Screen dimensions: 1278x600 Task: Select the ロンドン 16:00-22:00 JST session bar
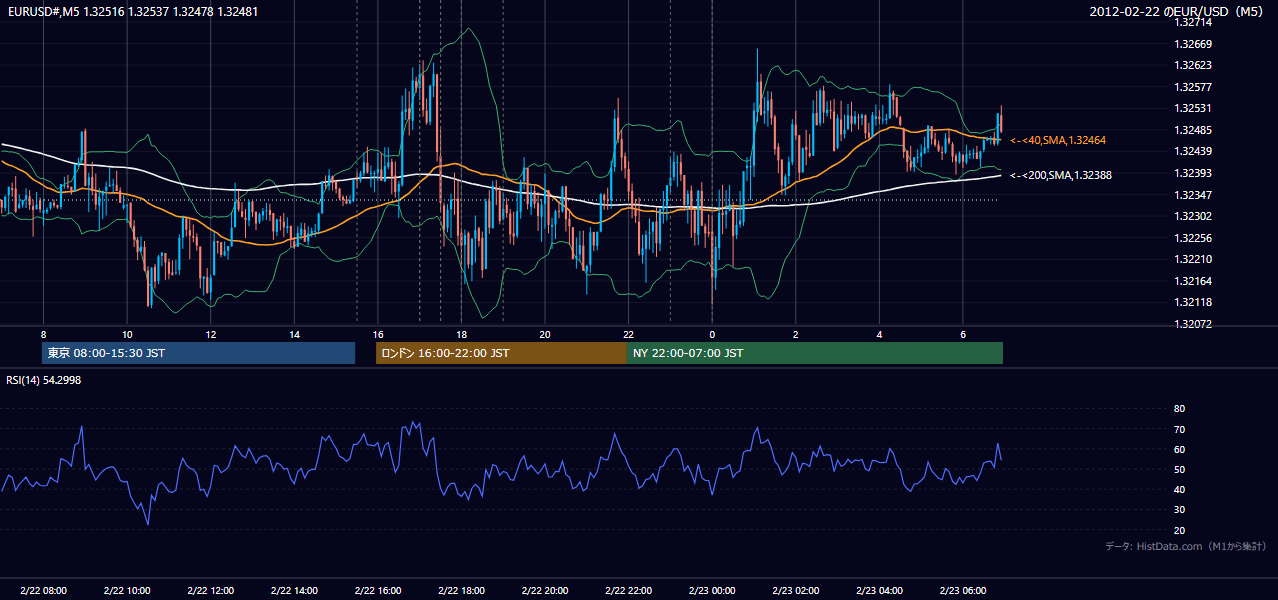[501, 353]
